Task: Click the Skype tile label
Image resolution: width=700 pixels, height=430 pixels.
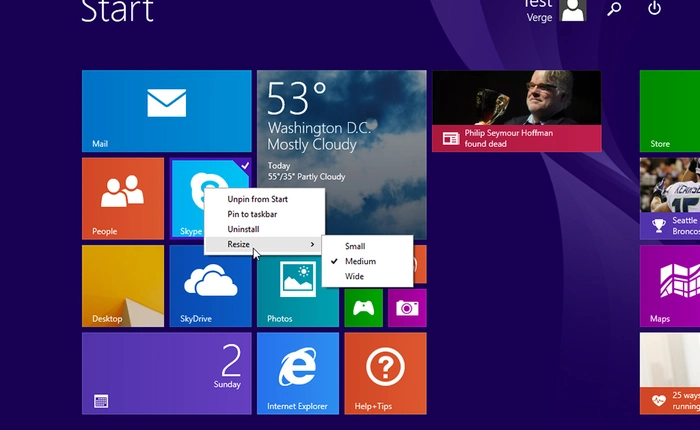Action: [x=191, y=231]
